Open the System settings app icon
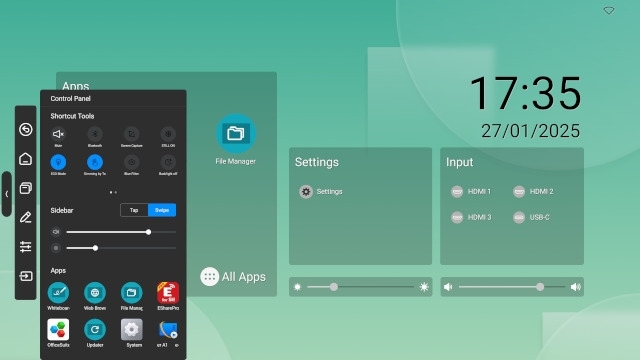This screenshot has width=640, height=360. [x=131, y=329]
